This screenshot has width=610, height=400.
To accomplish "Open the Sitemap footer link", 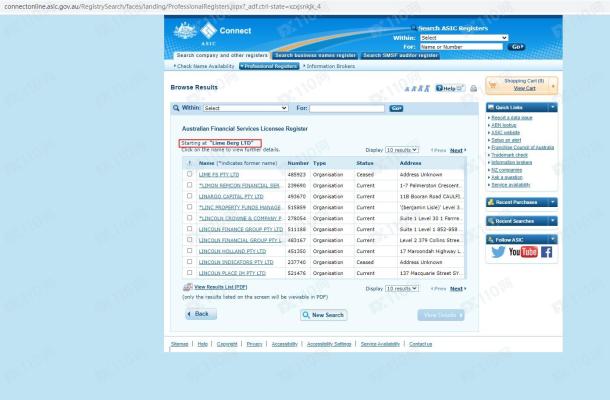I will click(179, 344).
